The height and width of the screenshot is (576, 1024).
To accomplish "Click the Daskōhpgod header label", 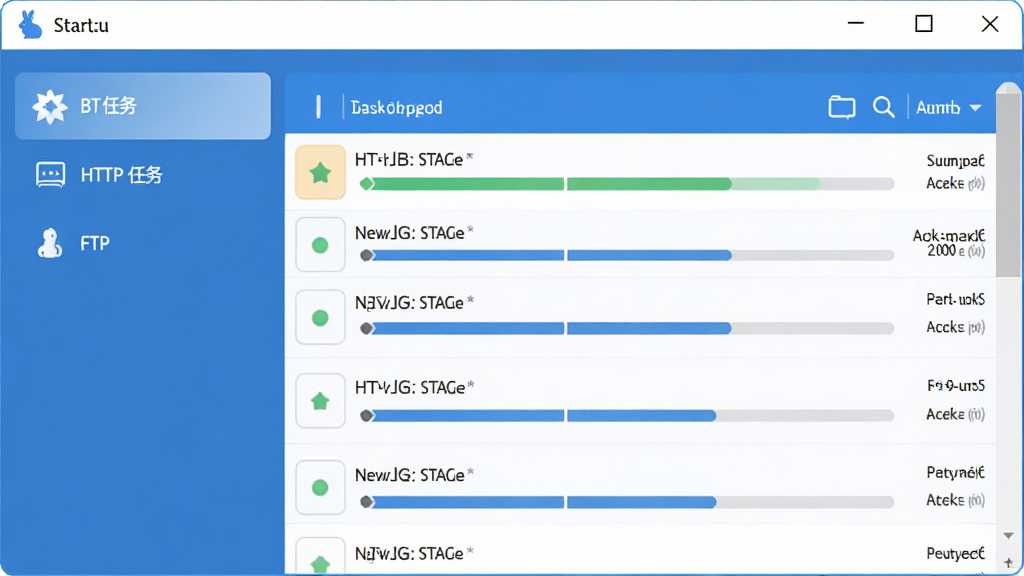I will (x=396, y=108).
